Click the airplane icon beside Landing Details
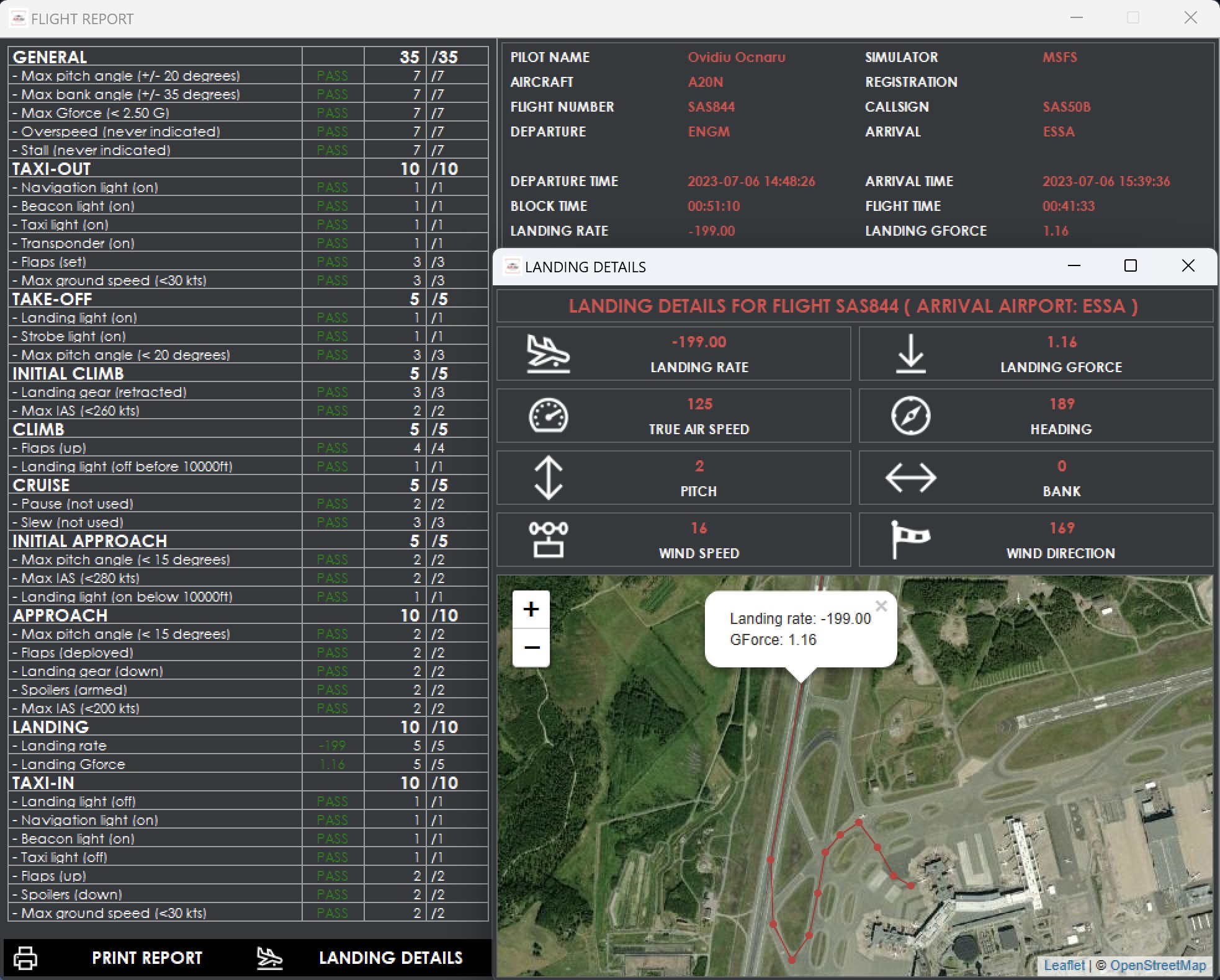 269,958
